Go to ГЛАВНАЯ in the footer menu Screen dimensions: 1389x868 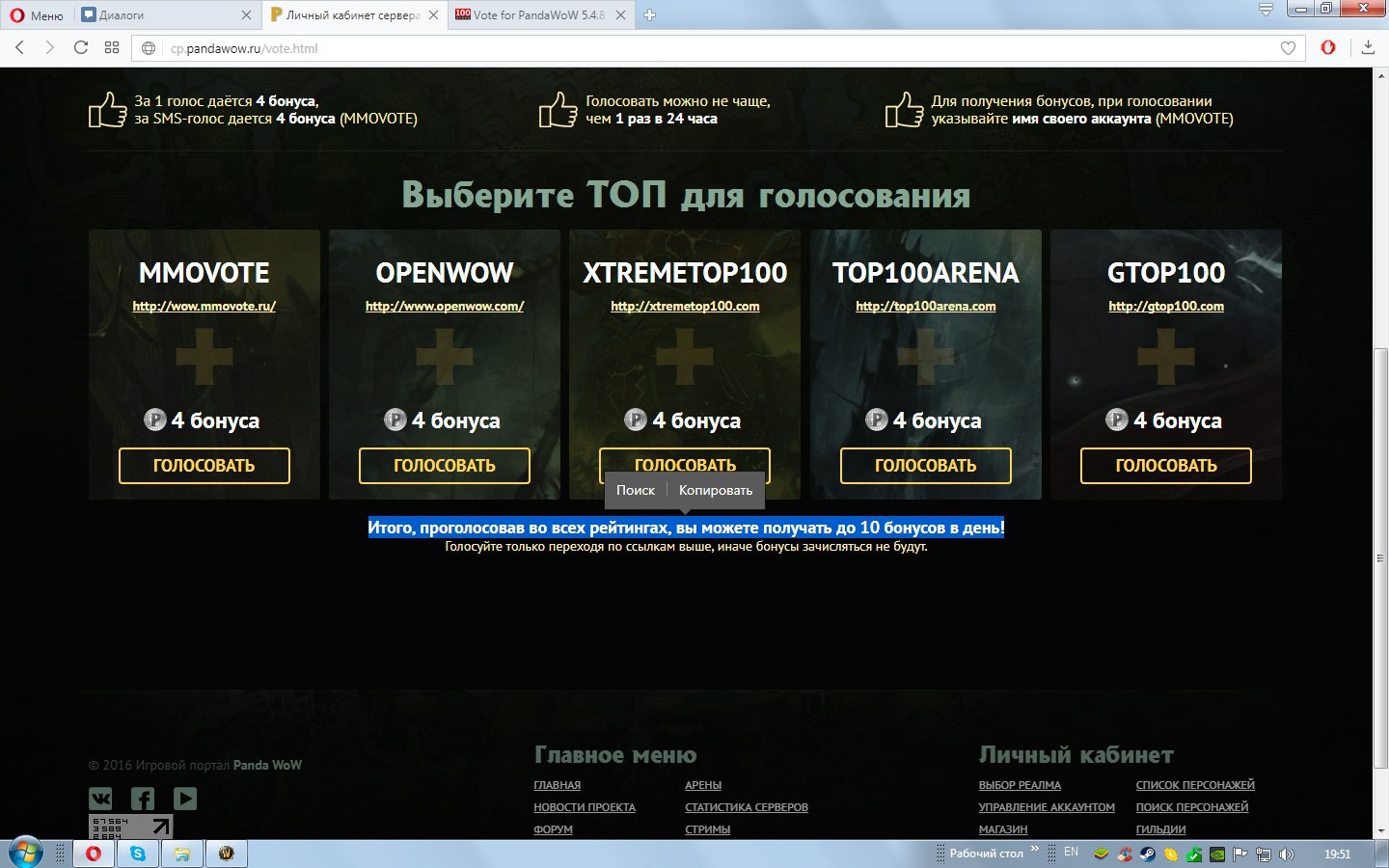click(x=558, y=785)
